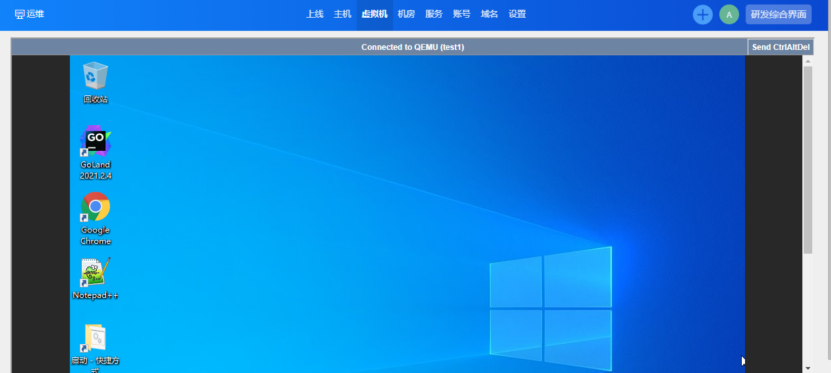Open the 上线 menu item
The height and width of the screenshot is (373, 831).
[314, 14]
